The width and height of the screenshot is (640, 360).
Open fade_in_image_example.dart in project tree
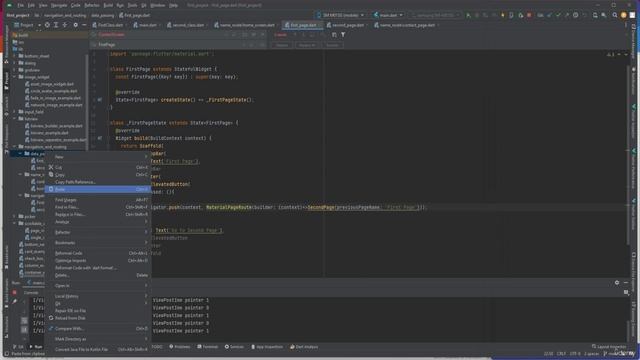(x=53, y=98)
